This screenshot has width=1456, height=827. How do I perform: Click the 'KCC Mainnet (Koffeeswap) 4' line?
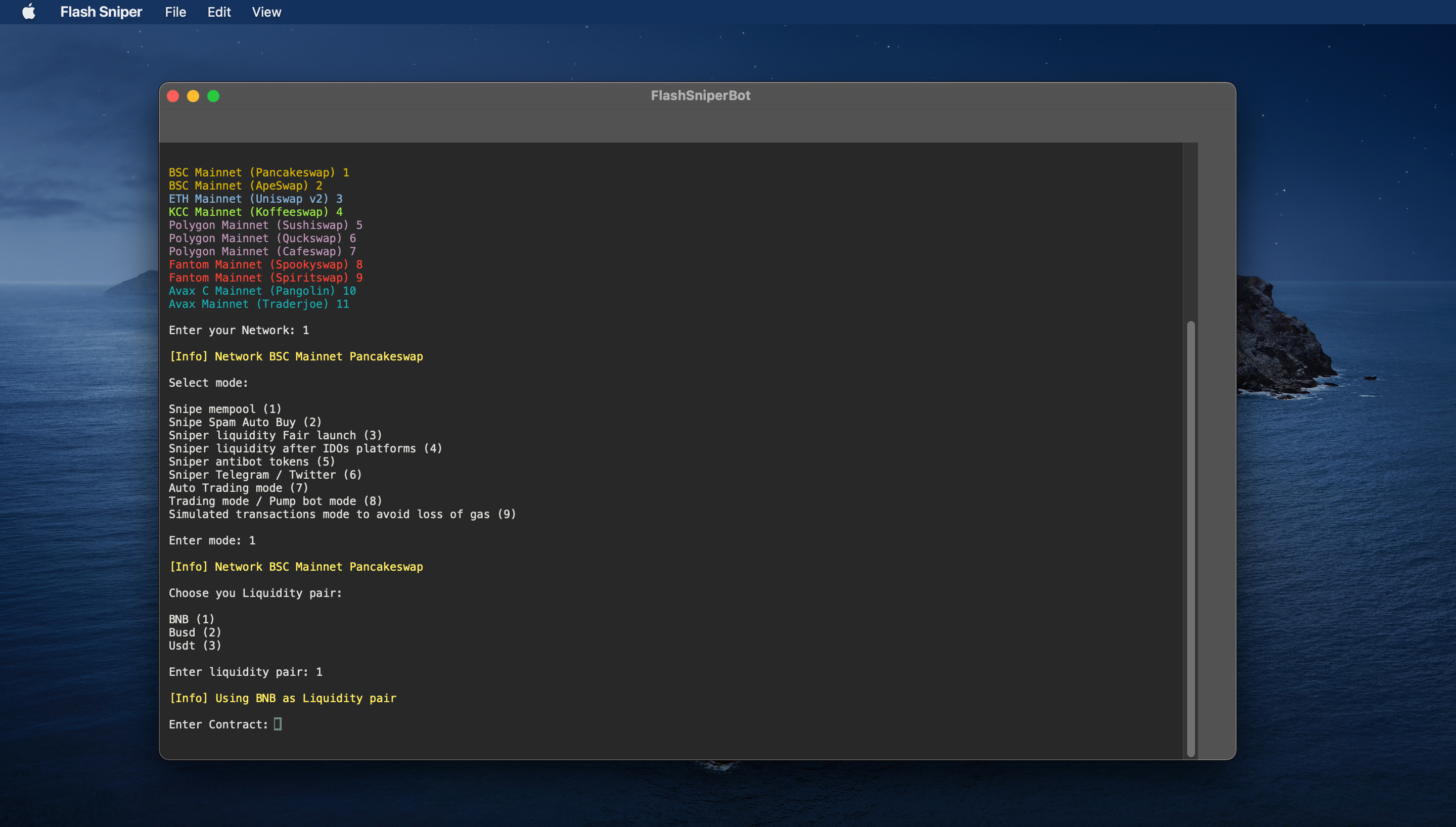pyautogui.click(x=255, y=212)
